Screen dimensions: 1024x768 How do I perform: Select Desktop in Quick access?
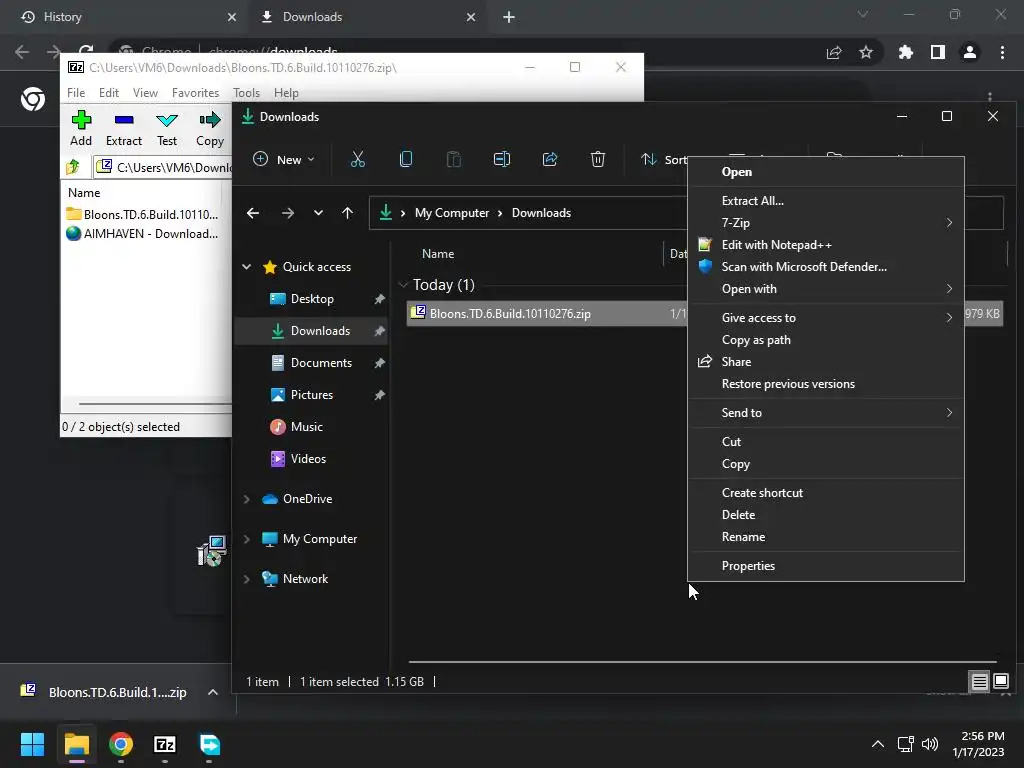[x=311, y=298]
